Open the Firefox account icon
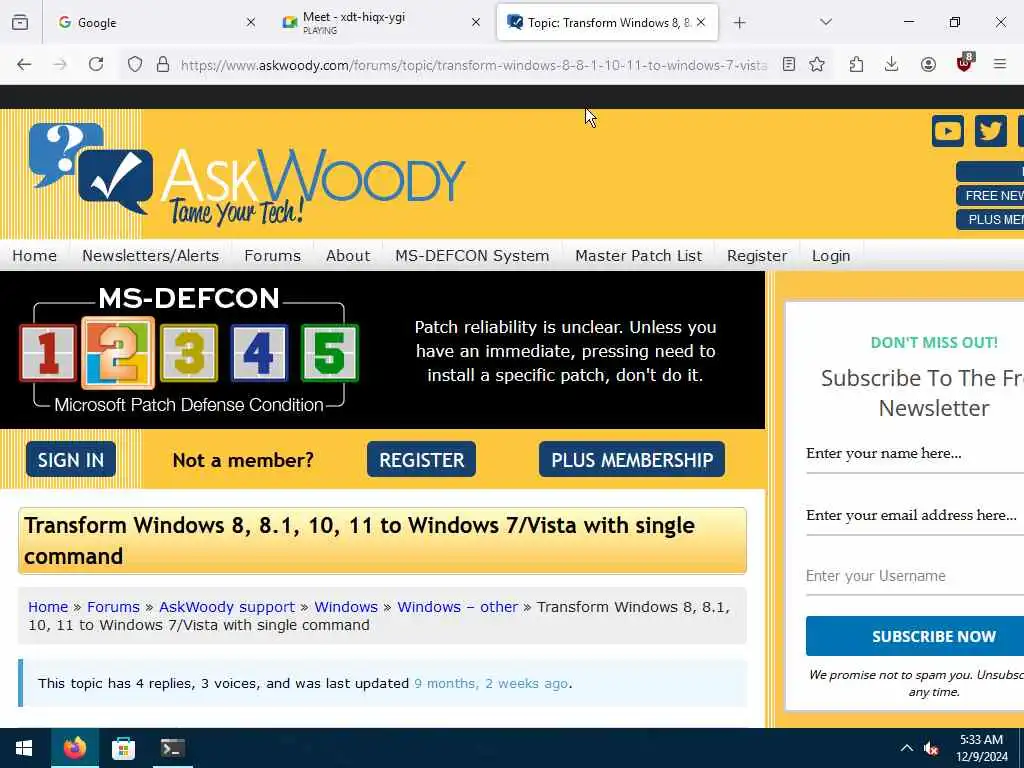The image size is (1024, 768). tap(928, 64)
